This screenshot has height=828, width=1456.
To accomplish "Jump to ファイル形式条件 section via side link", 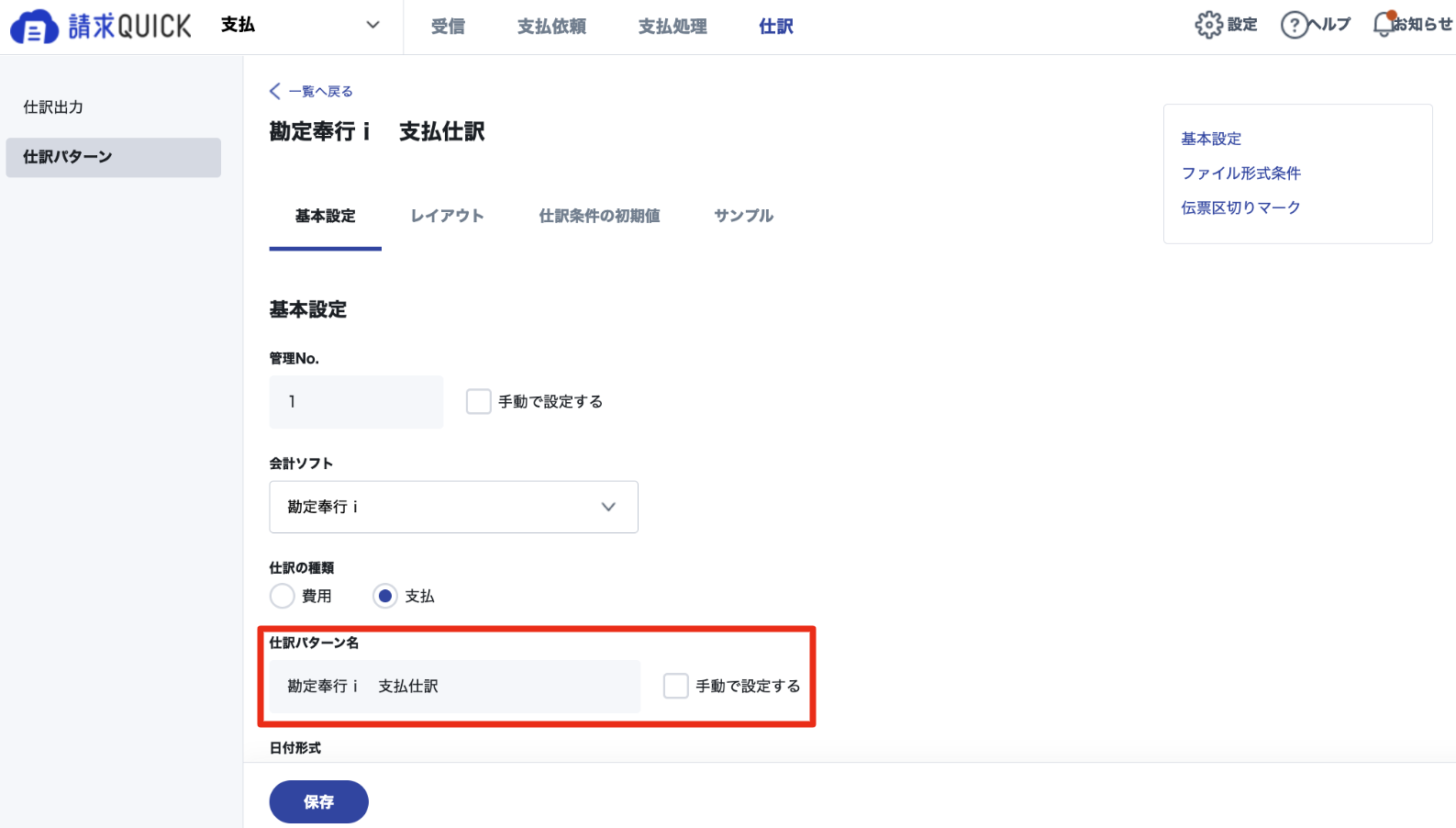I will pyautogui.click(x=1241, y=173).
